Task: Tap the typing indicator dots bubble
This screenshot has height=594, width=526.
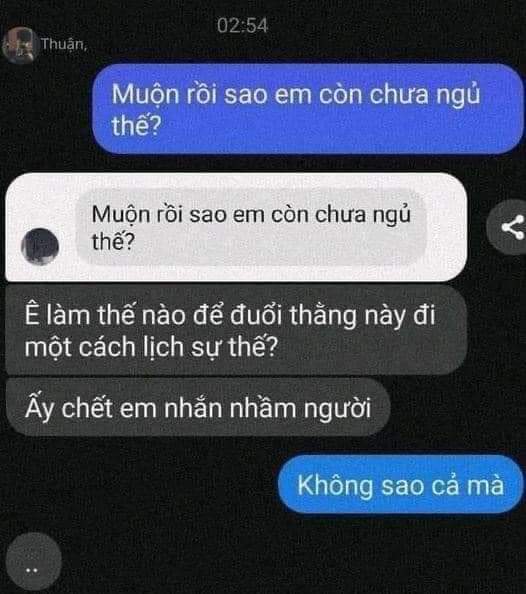Action: click(x=33, y=562)
